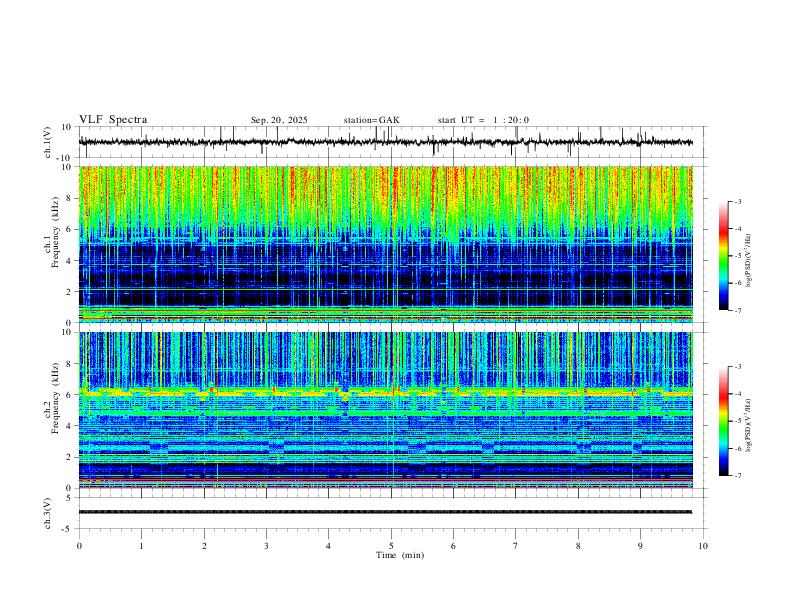The height and width of the screenshot is (612, 792).
Task: Click the ch.2 colorbar "log(PSD)(V²/Hz)" label
Action: [749, 425]
